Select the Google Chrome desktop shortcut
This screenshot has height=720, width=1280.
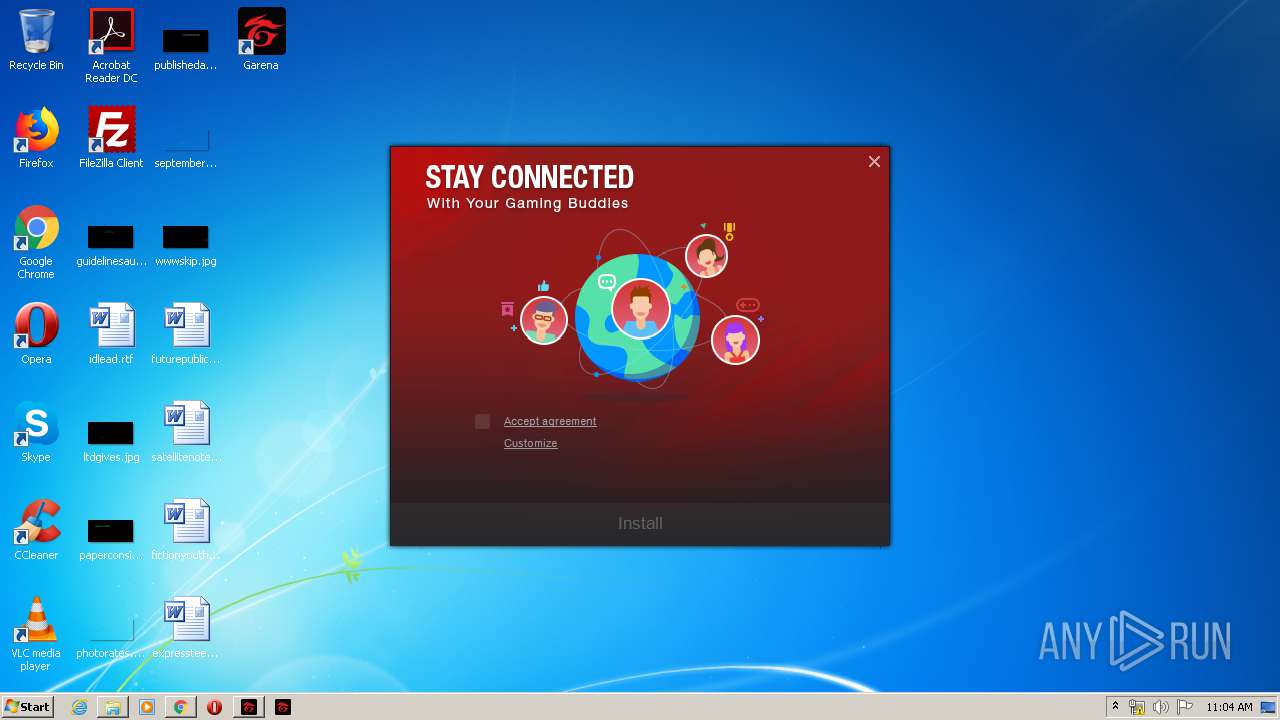[x=36, y=242]
